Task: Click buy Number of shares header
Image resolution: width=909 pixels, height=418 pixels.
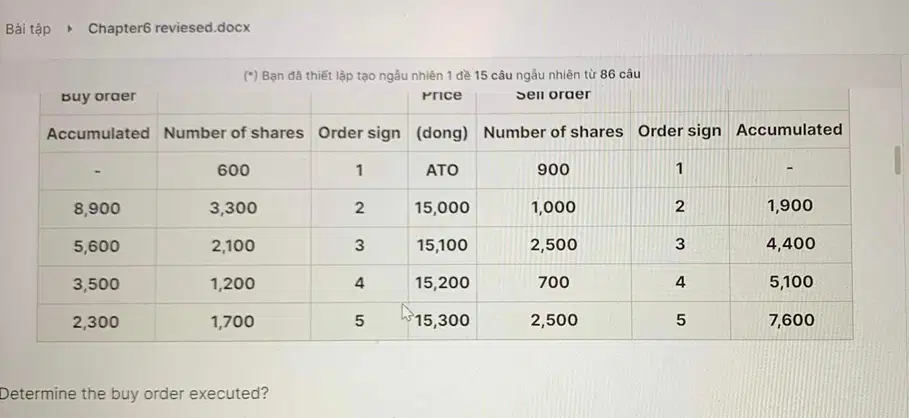Action: pos(234,133)
